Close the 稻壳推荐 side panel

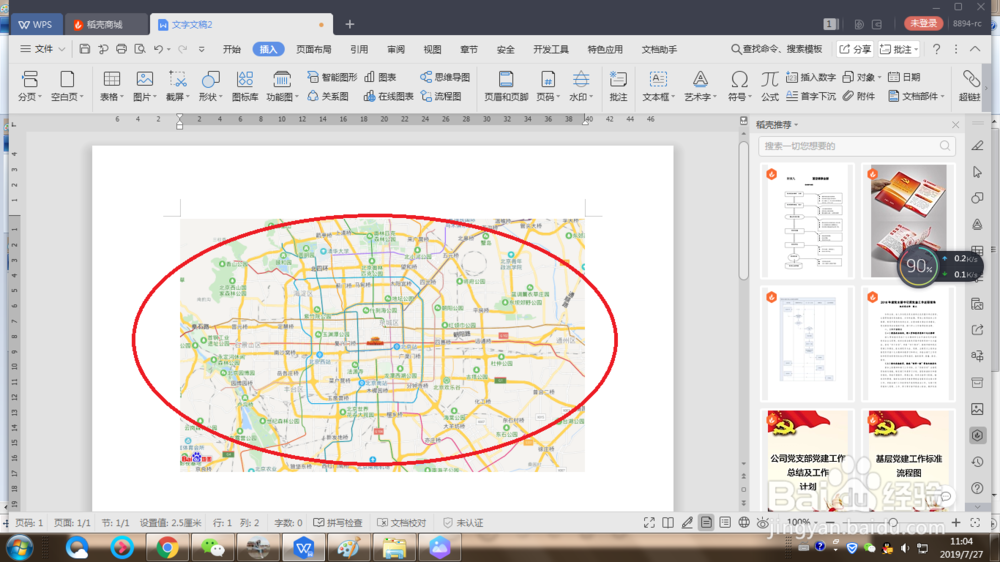click(x=955, y=124)
